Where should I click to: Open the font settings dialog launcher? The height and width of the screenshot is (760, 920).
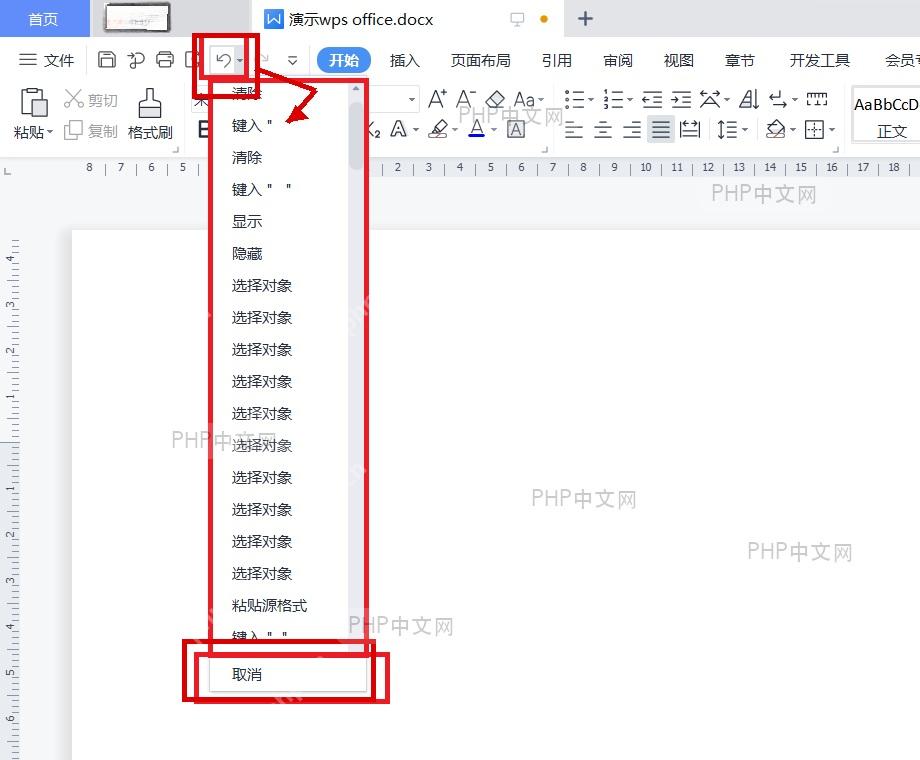(x=544, y=149)
